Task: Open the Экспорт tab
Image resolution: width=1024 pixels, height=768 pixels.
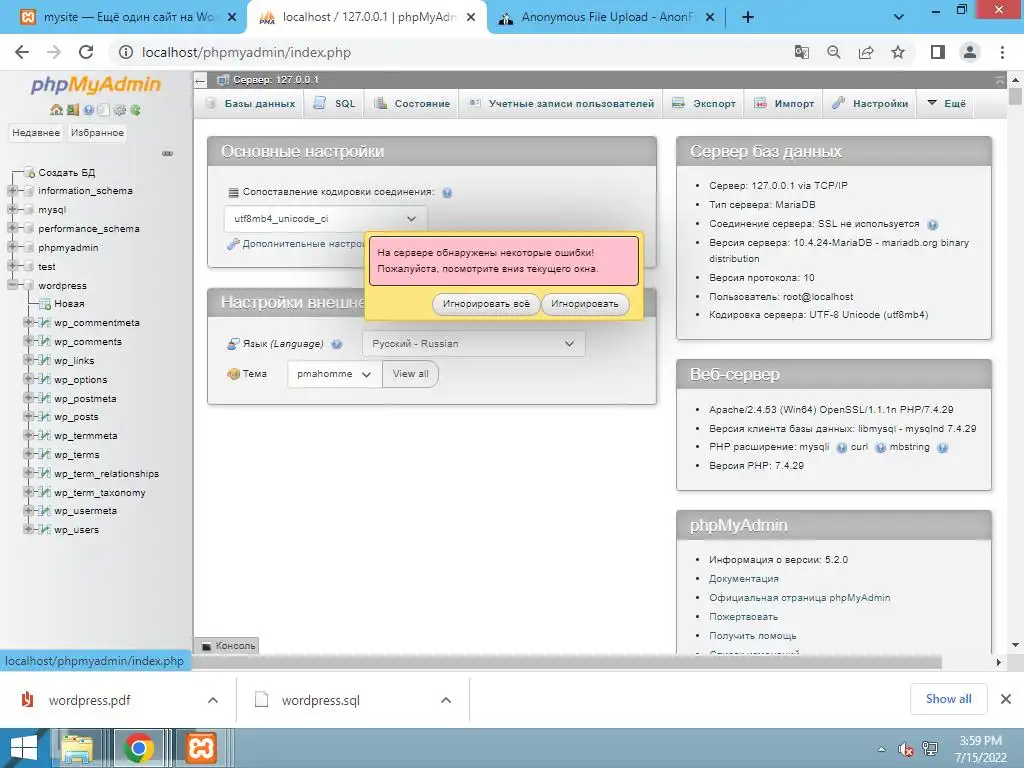Action: (704, 103)
